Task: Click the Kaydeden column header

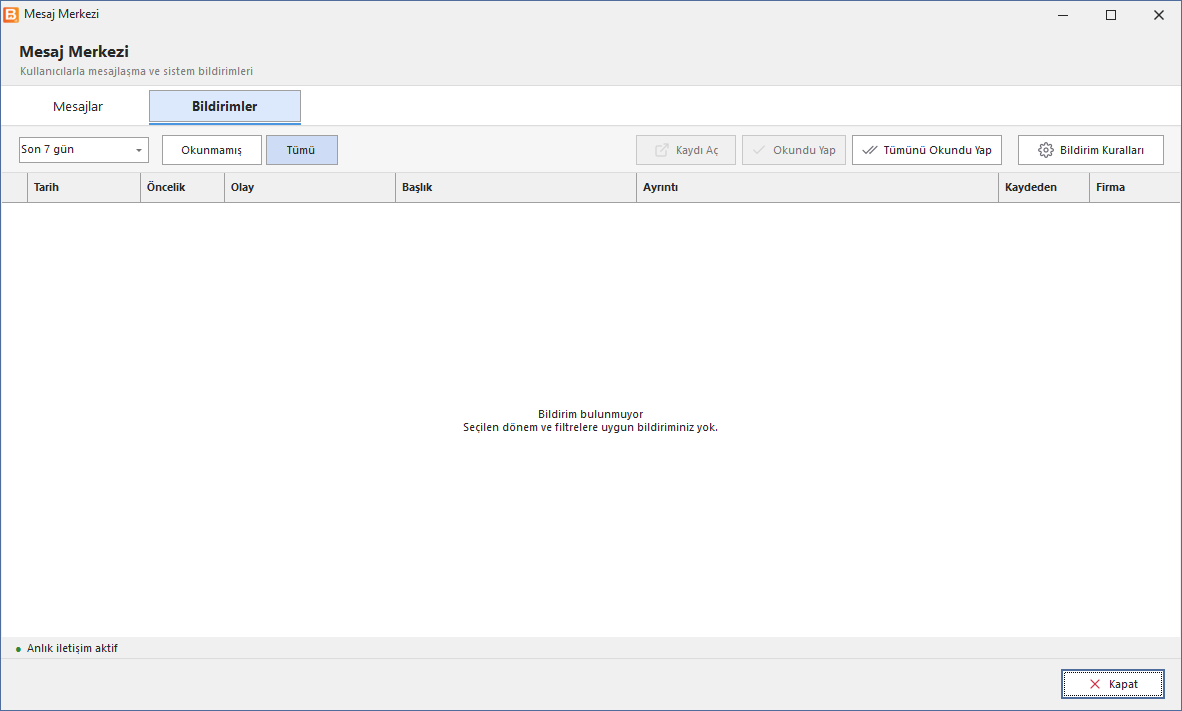Action: coord(1044,187)
